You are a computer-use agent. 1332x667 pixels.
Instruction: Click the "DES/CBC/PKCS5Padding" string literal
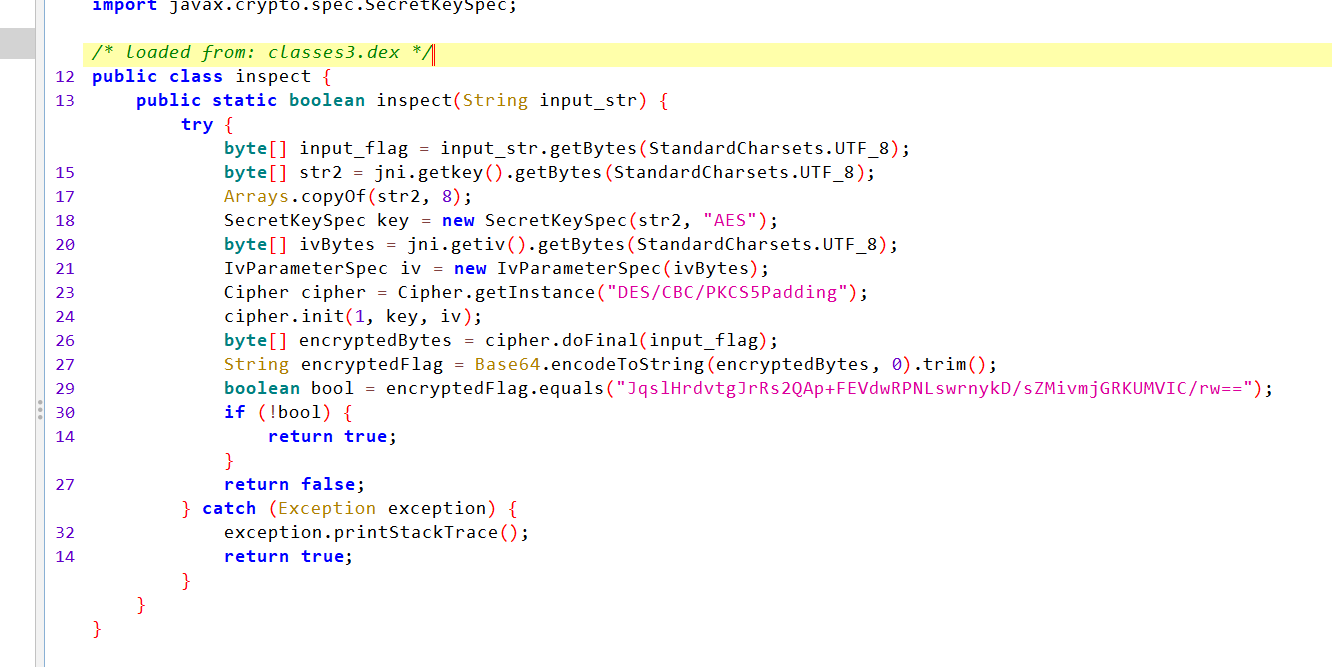716,293
